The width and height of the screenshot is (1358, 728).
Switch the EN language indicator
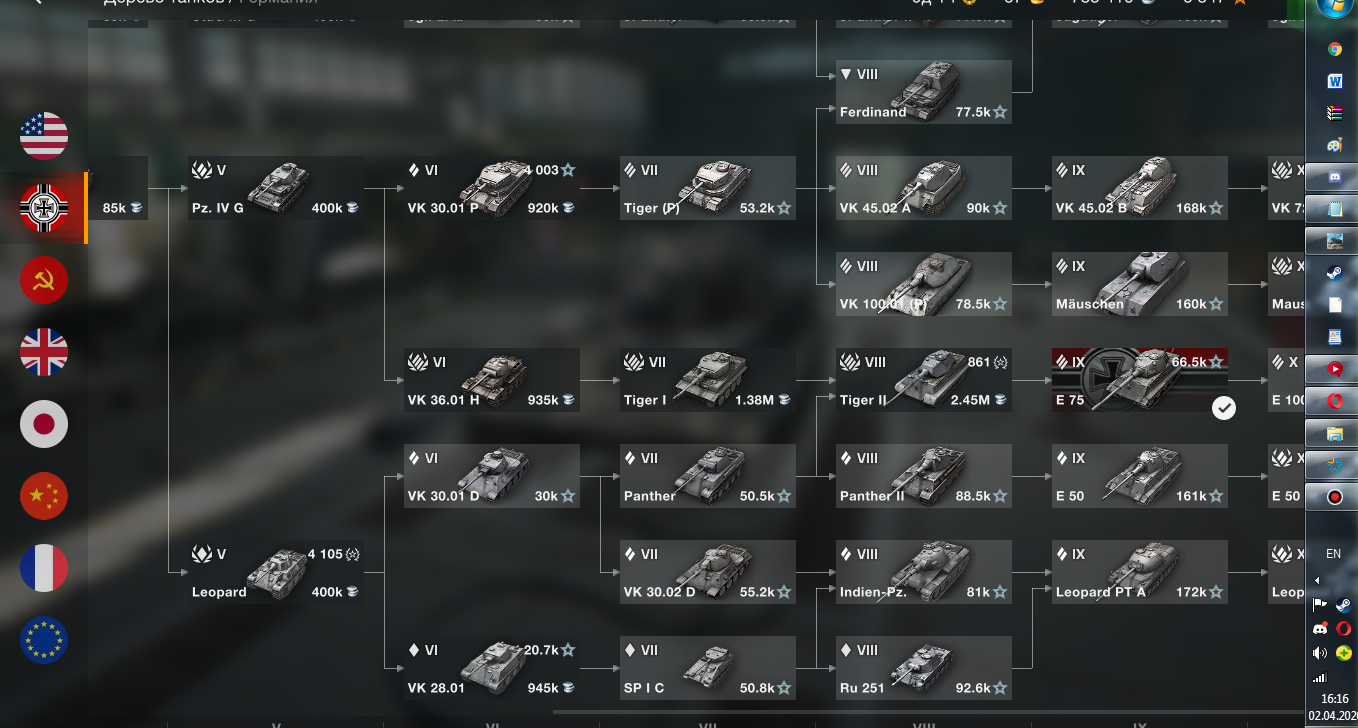coord(1333,553)
